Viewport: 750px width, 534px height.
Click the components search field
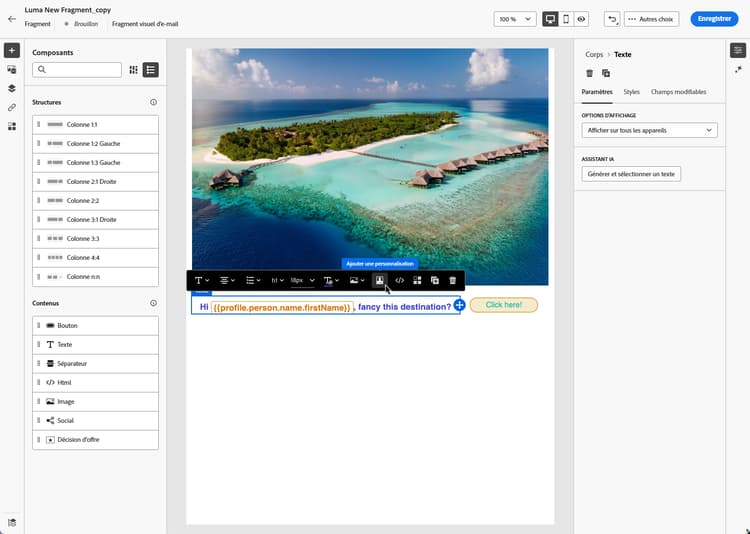78,70
